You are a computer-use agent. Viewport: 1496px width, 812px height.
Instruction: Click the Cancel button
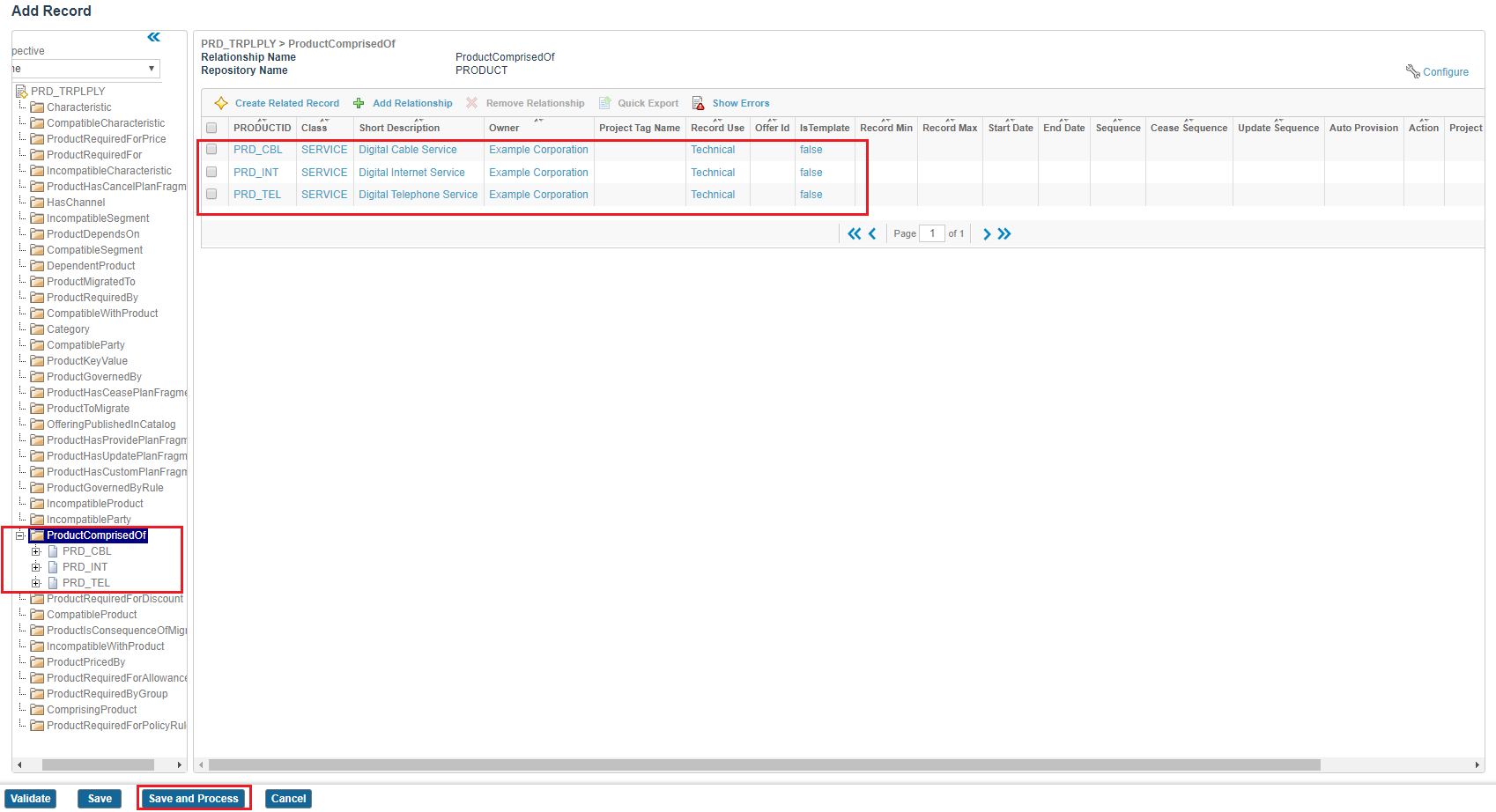(x=288, y=799)
